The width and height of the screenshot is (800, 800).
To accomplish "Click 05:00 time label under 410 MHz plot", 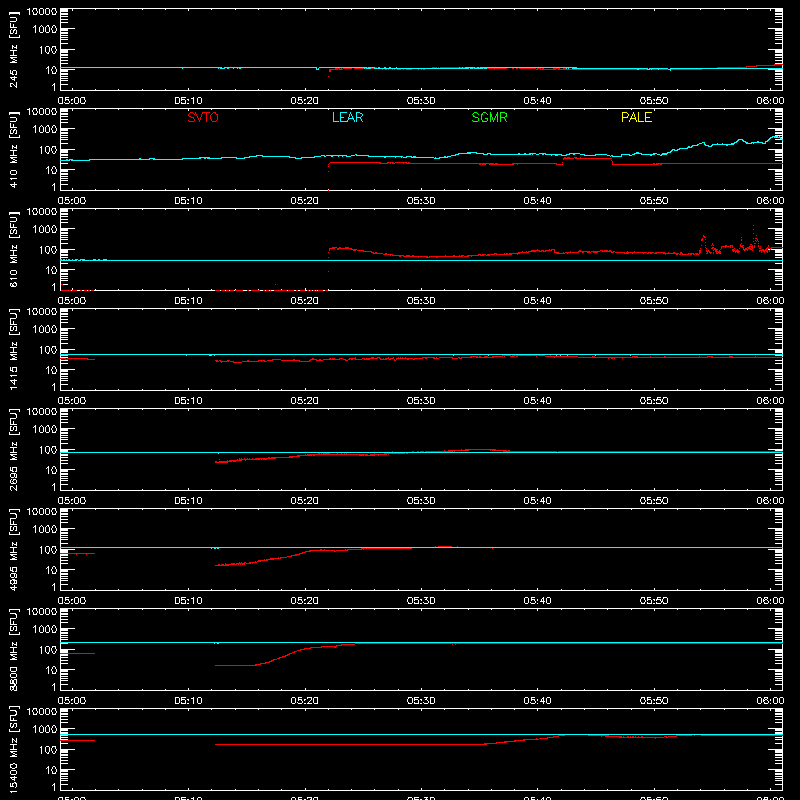I will 71,201.
